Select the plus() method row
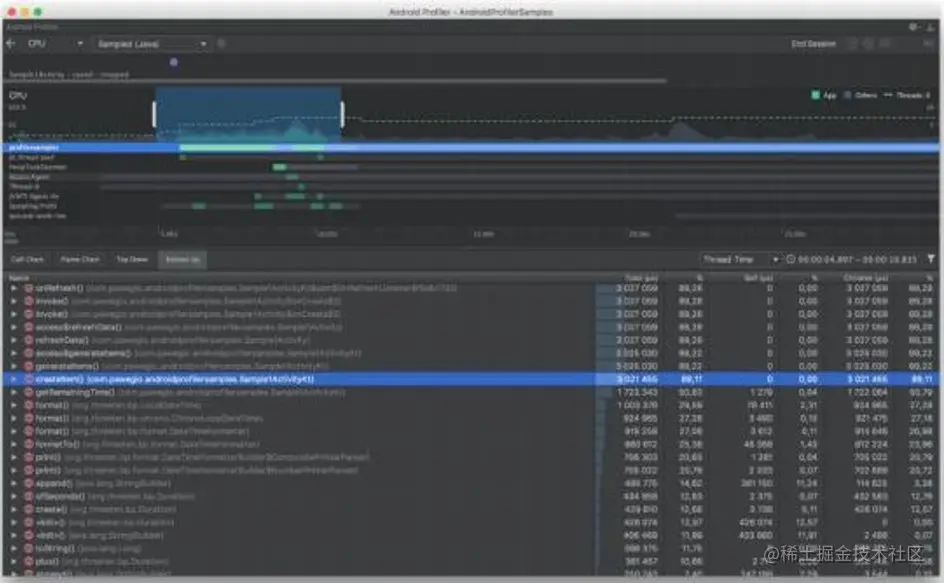The height and width of the screenshot is (584, 944). click(x=471, y=562)
